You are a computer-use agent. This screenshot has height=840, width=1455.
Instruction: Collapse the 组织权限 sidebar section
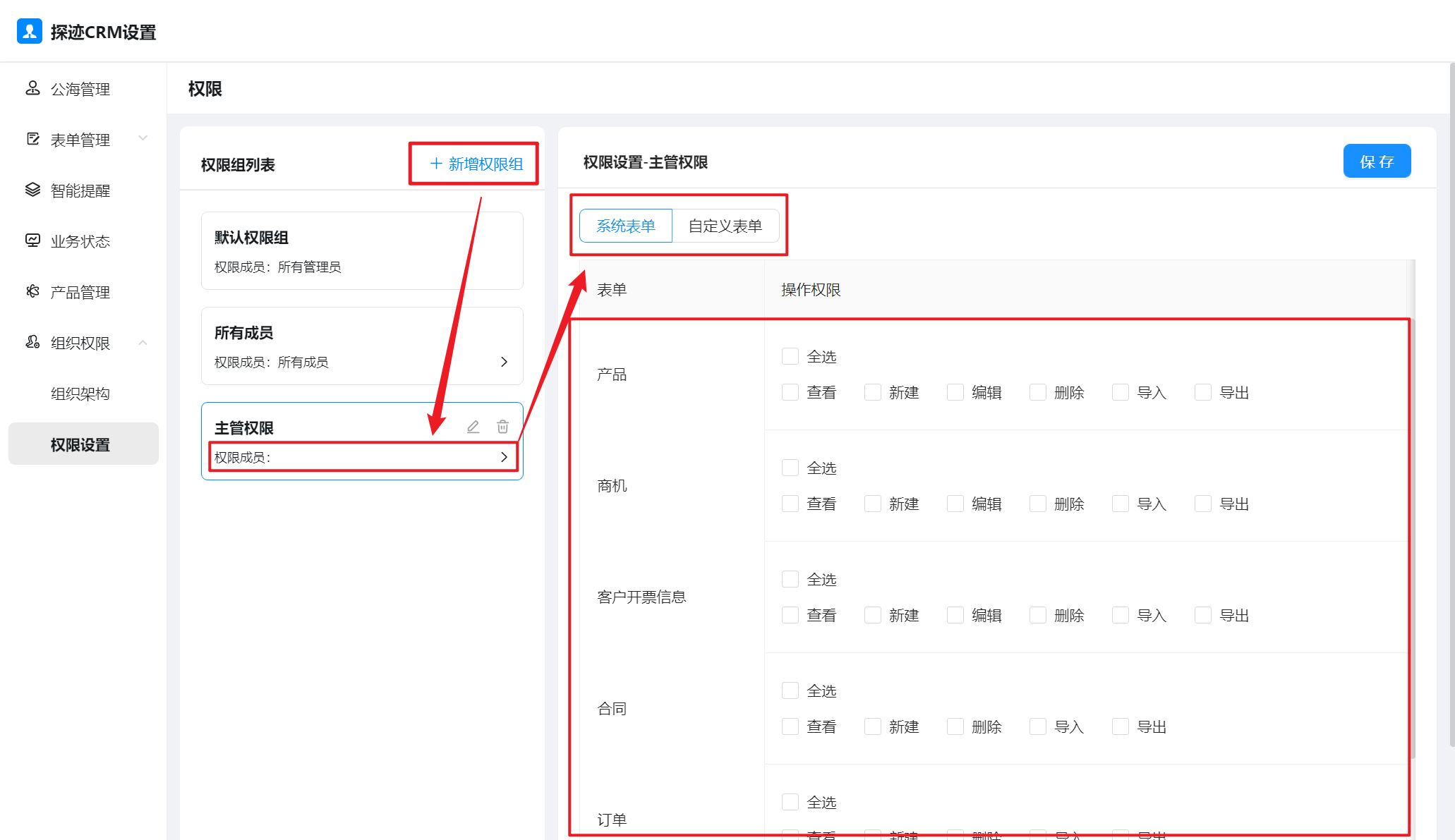click(x=143, y=343)
